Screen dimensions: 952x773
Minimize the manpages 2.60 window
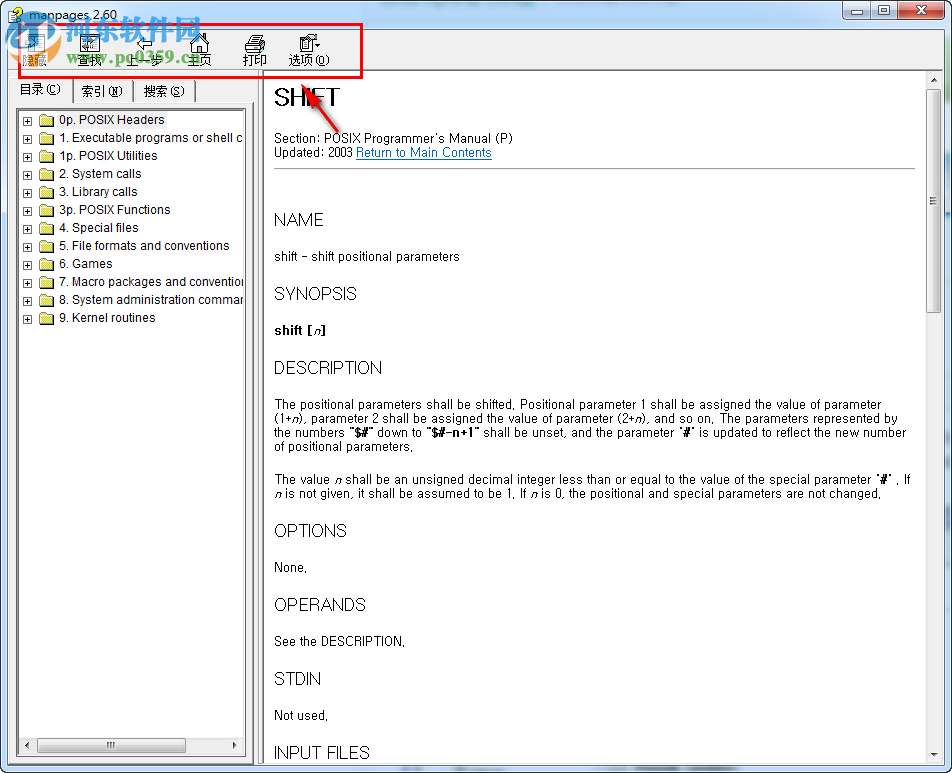[857, 10]
